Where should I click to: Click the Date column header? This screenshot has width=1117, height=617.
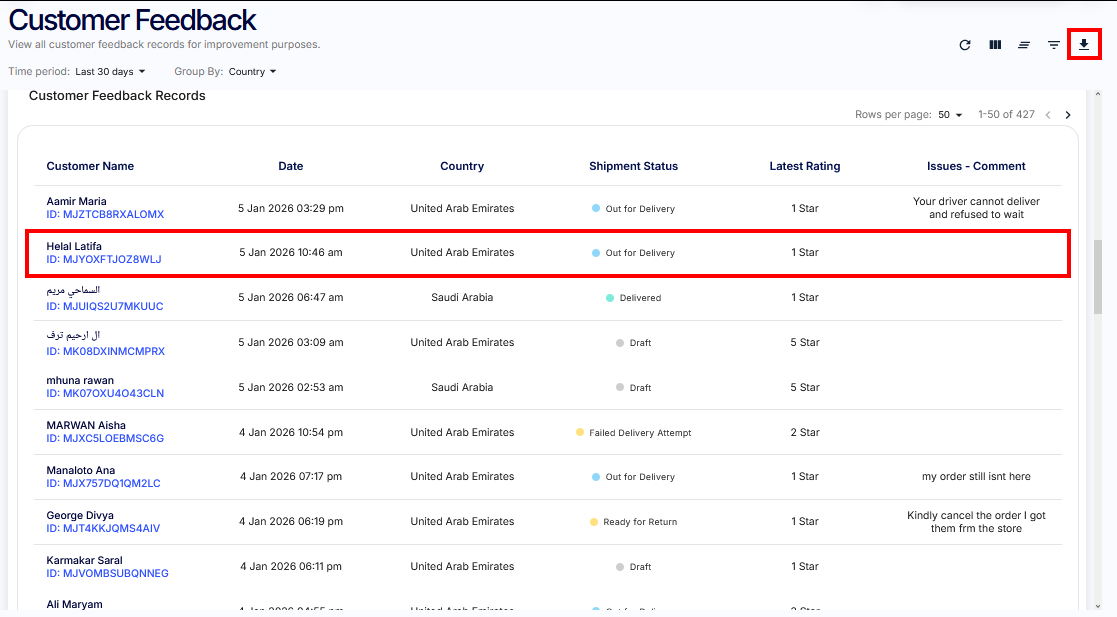[x=291, y=166]
